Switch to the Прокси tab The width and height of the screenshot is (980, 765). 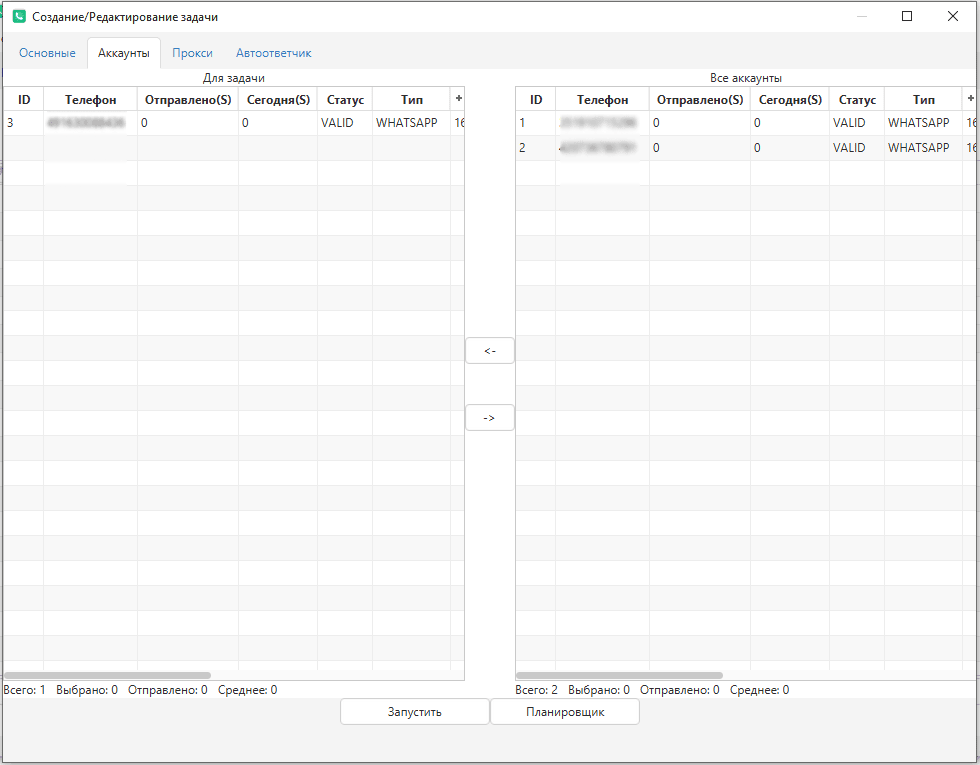point(192,53)
